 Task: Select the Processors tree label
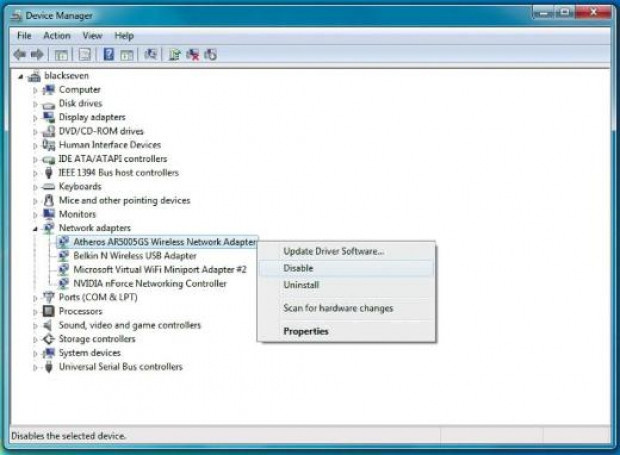(80, 311)
